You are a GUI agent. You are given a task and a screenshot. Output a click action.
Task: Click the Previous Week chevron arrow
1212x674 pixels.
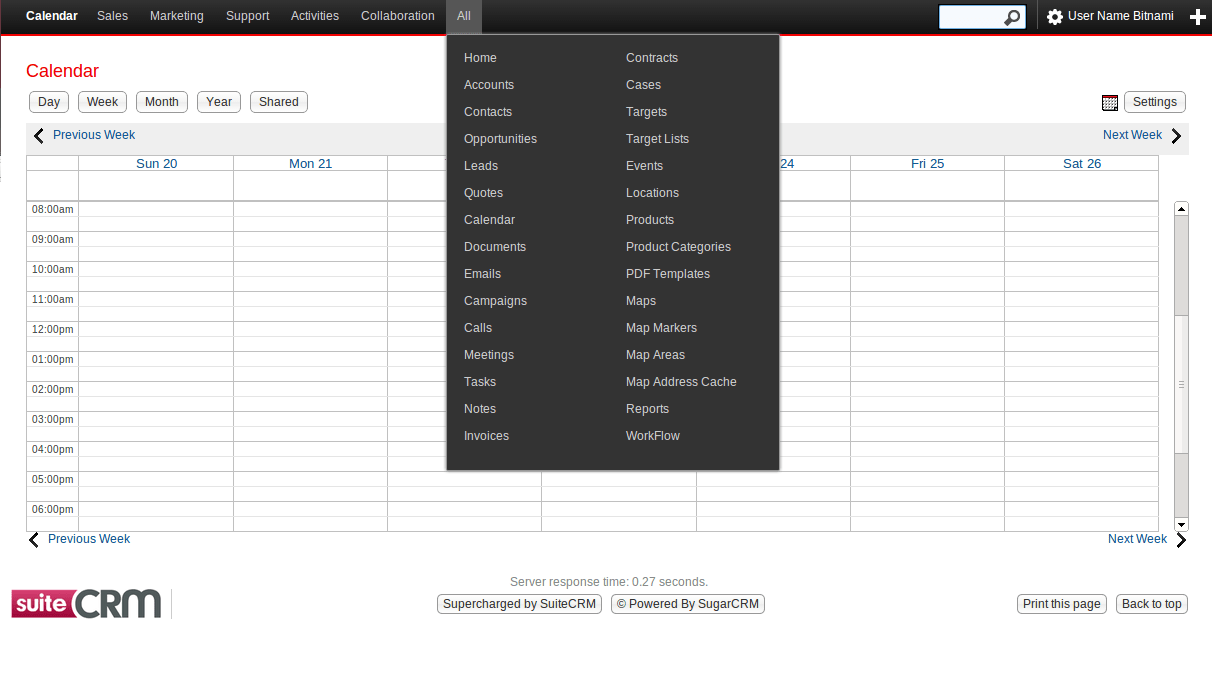38,135
